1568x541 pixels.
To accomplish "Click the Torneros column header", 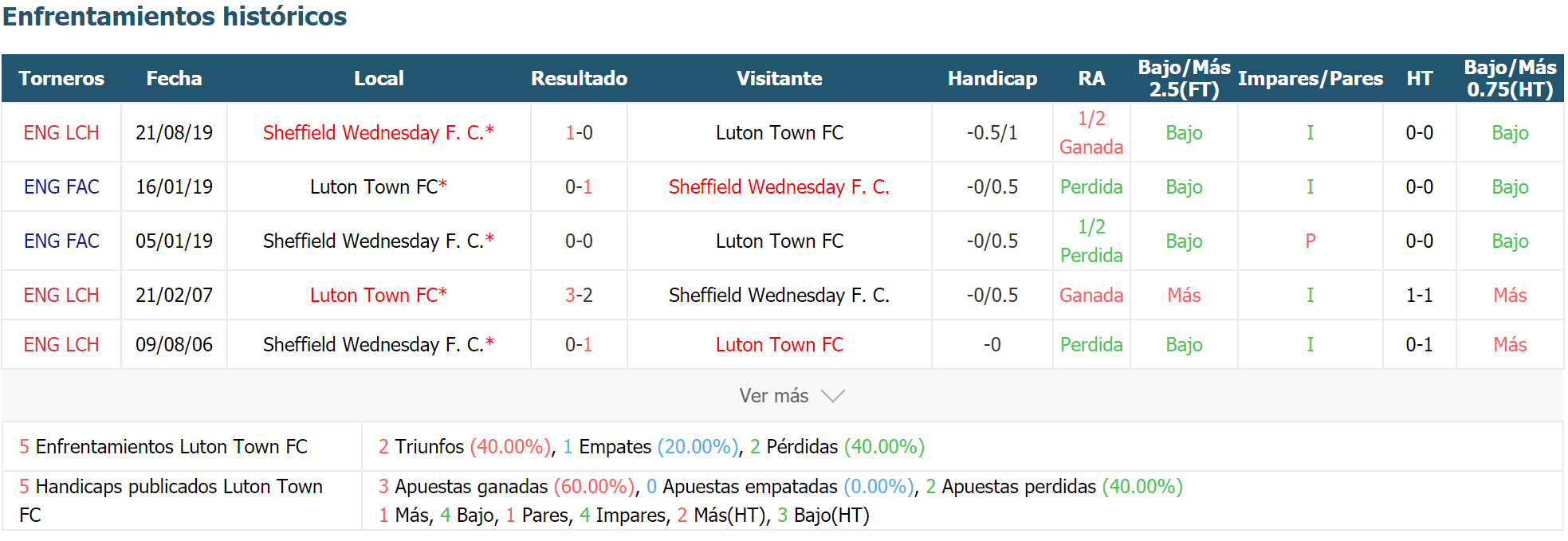I will (61, 78).
